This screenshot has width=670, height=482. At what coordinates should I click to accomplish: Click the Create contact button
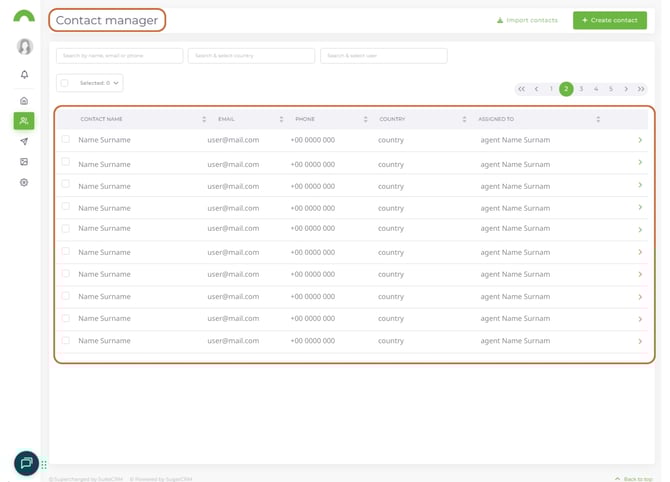[x=610, y=20]
